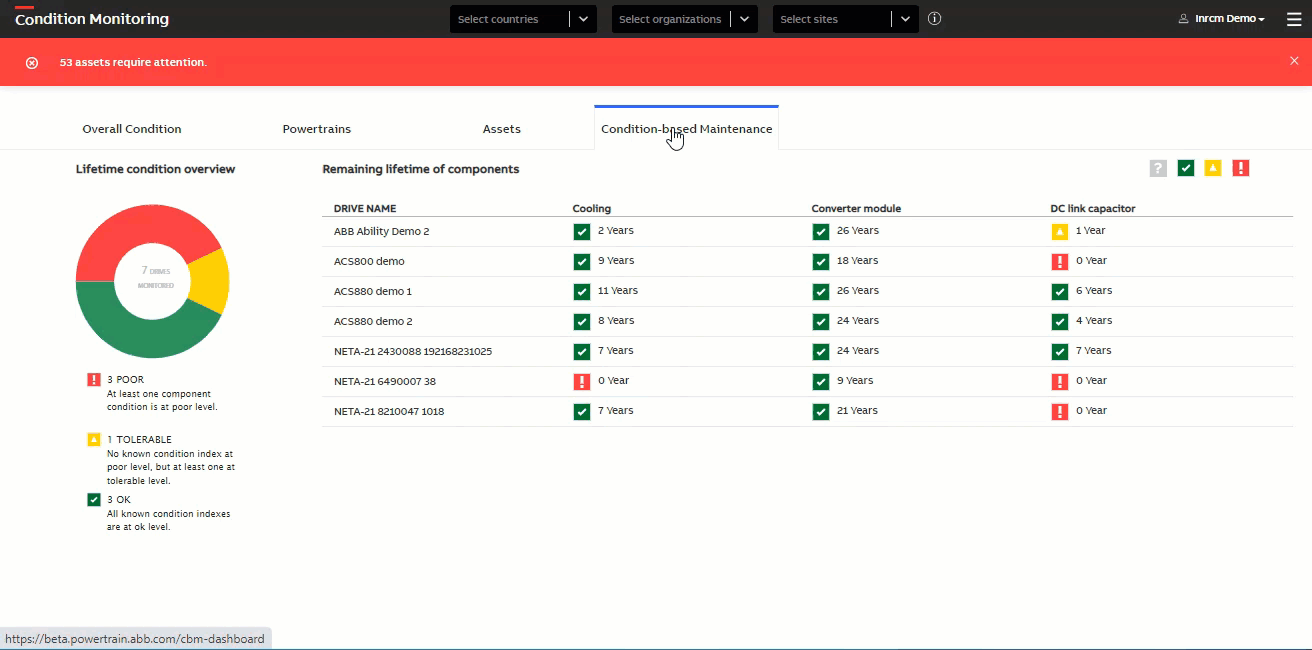Click the '53 assets require attention.' message

click(133, 62)
